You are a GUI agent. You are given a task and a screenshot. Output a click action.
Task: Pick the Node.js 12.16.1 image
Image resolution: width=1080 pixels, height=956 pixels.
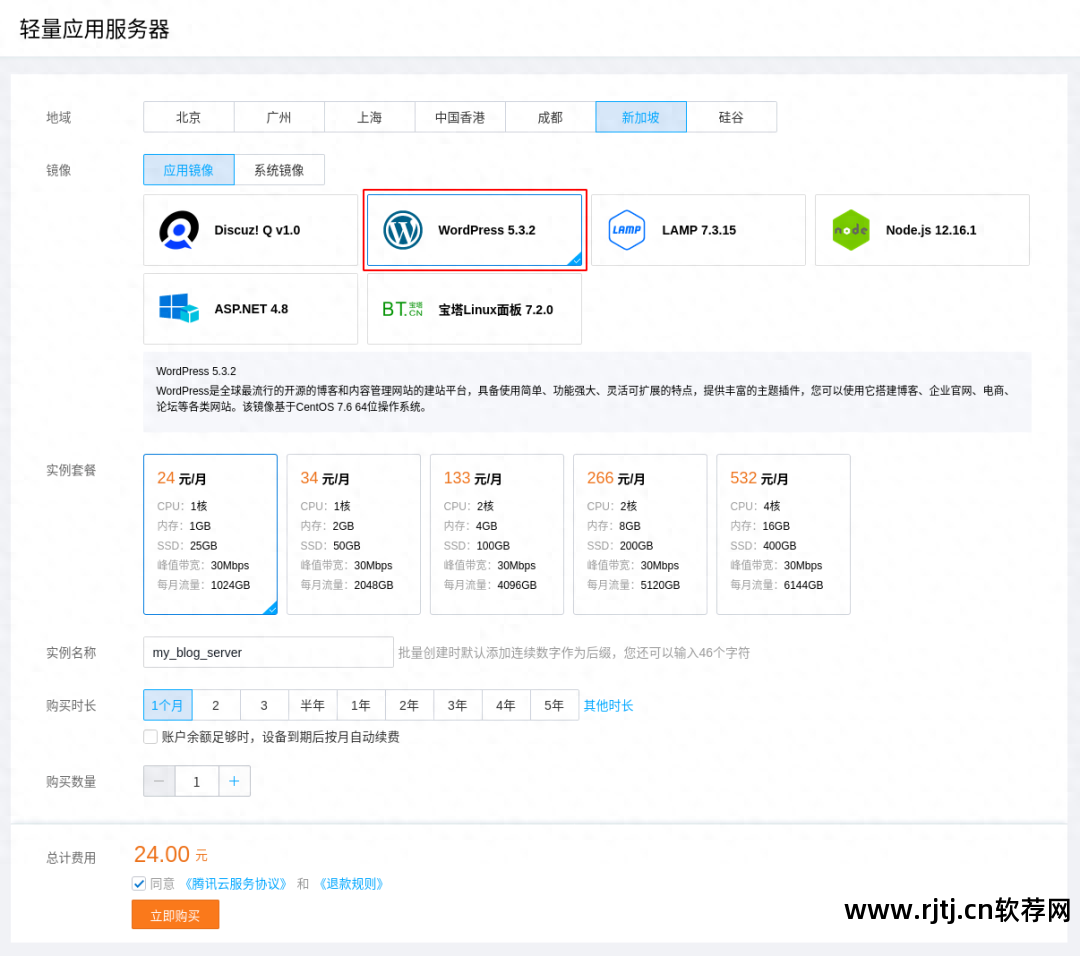tap(921, 229)
